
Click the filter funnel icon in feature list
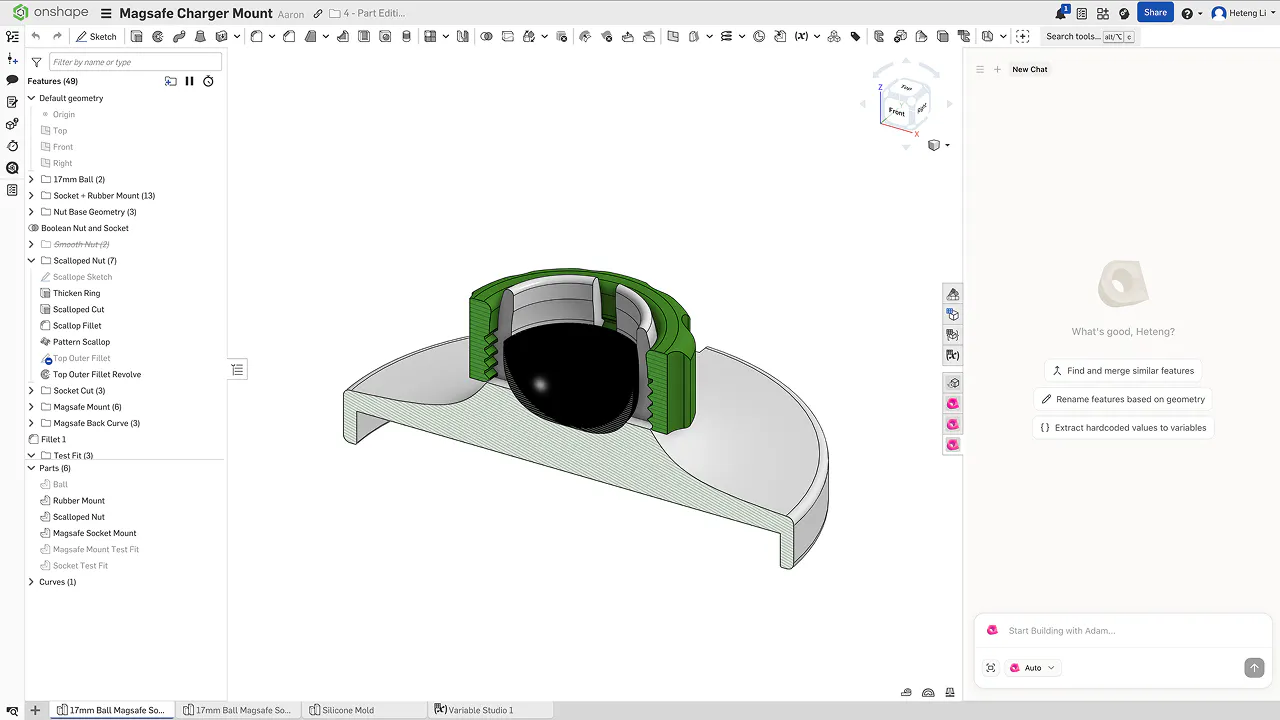click(36, 62)
